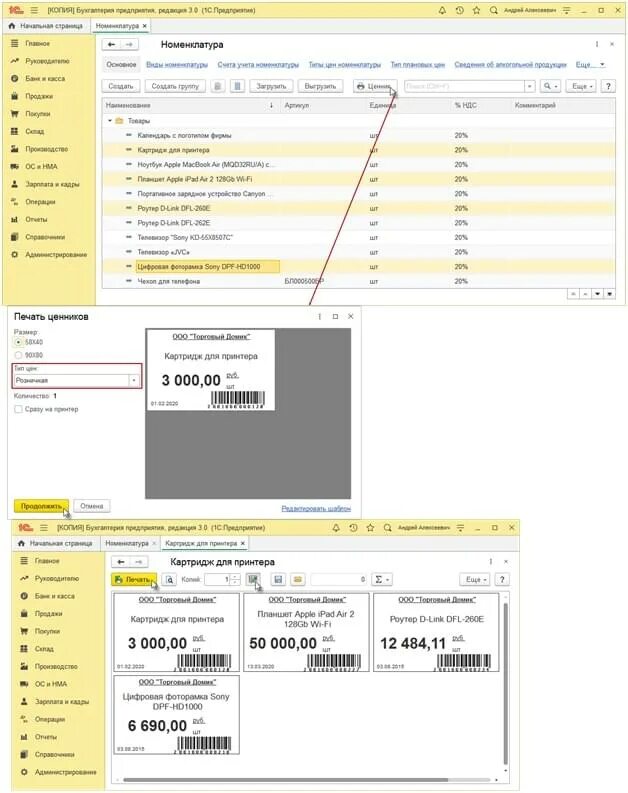The width and height of the screenshot is (628, 793).
Task: Open the Редактировать шаблон link
Action: point(316,508)
